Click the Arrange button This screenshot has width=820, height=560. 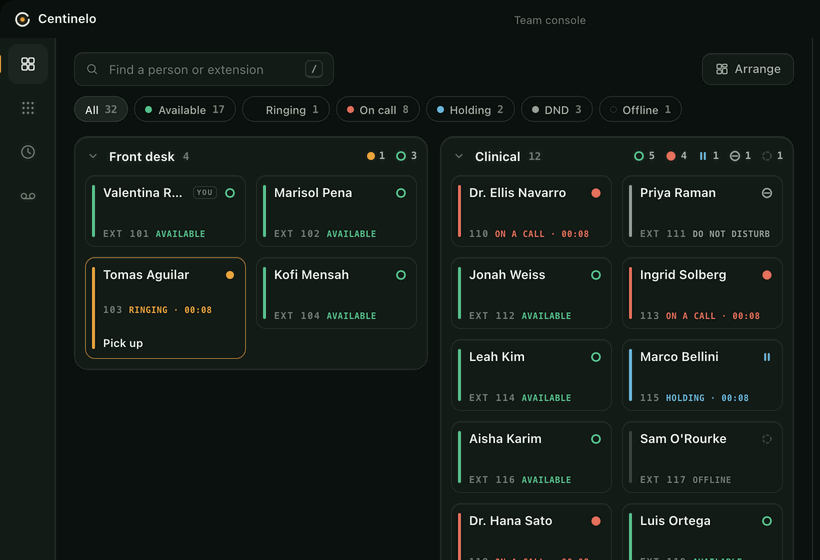click(x=748, y=69)
